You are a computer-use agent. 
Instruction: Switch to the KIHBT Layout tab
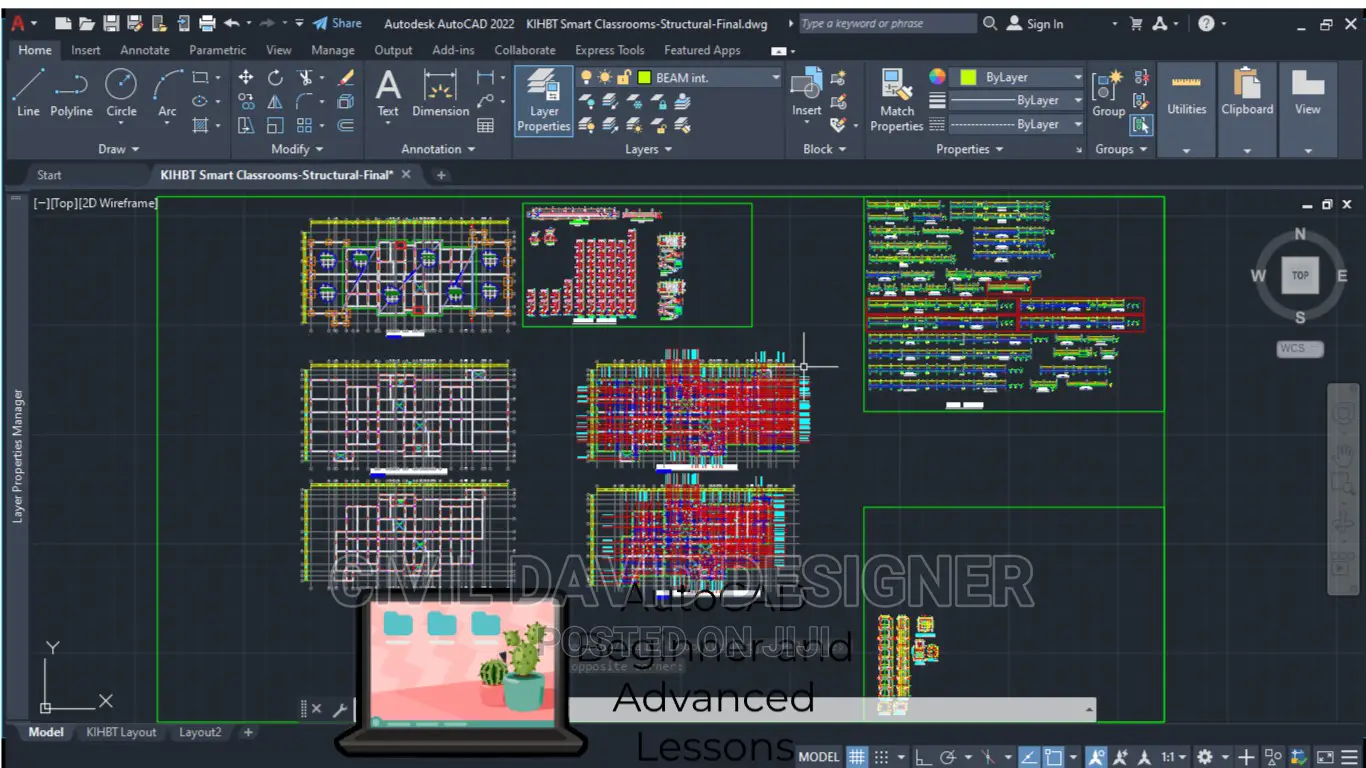pos(121,732)
